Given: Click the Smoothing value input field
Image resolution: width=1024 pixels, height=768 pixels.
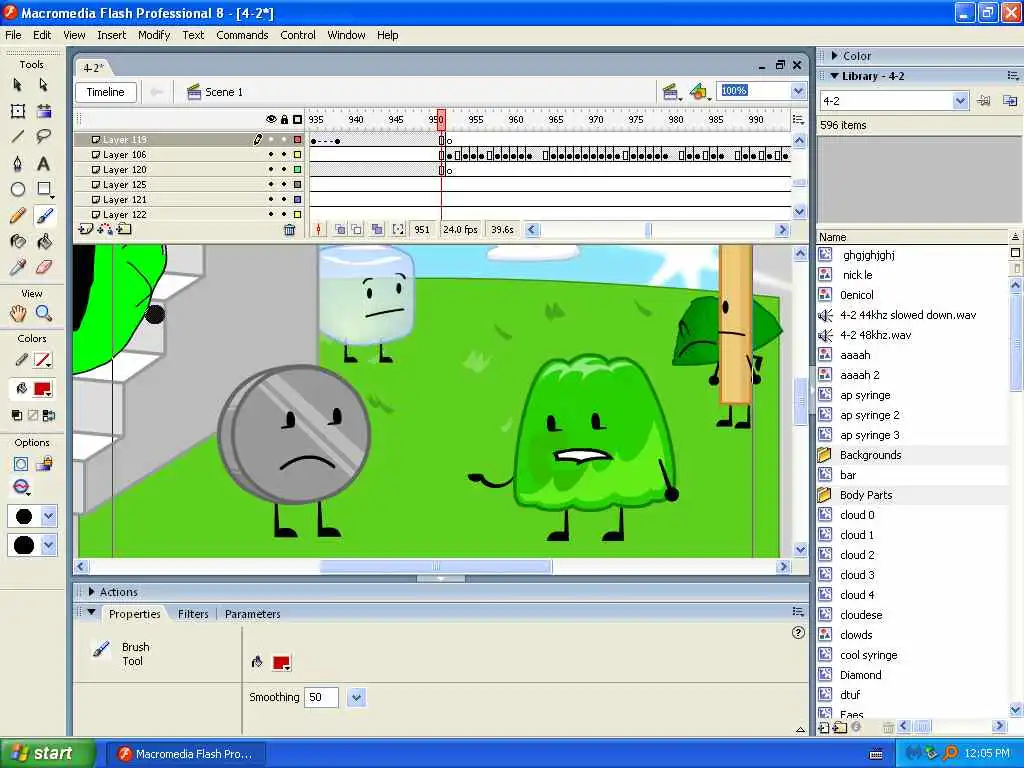Looking at the screenshot, I should pos(321,697).
